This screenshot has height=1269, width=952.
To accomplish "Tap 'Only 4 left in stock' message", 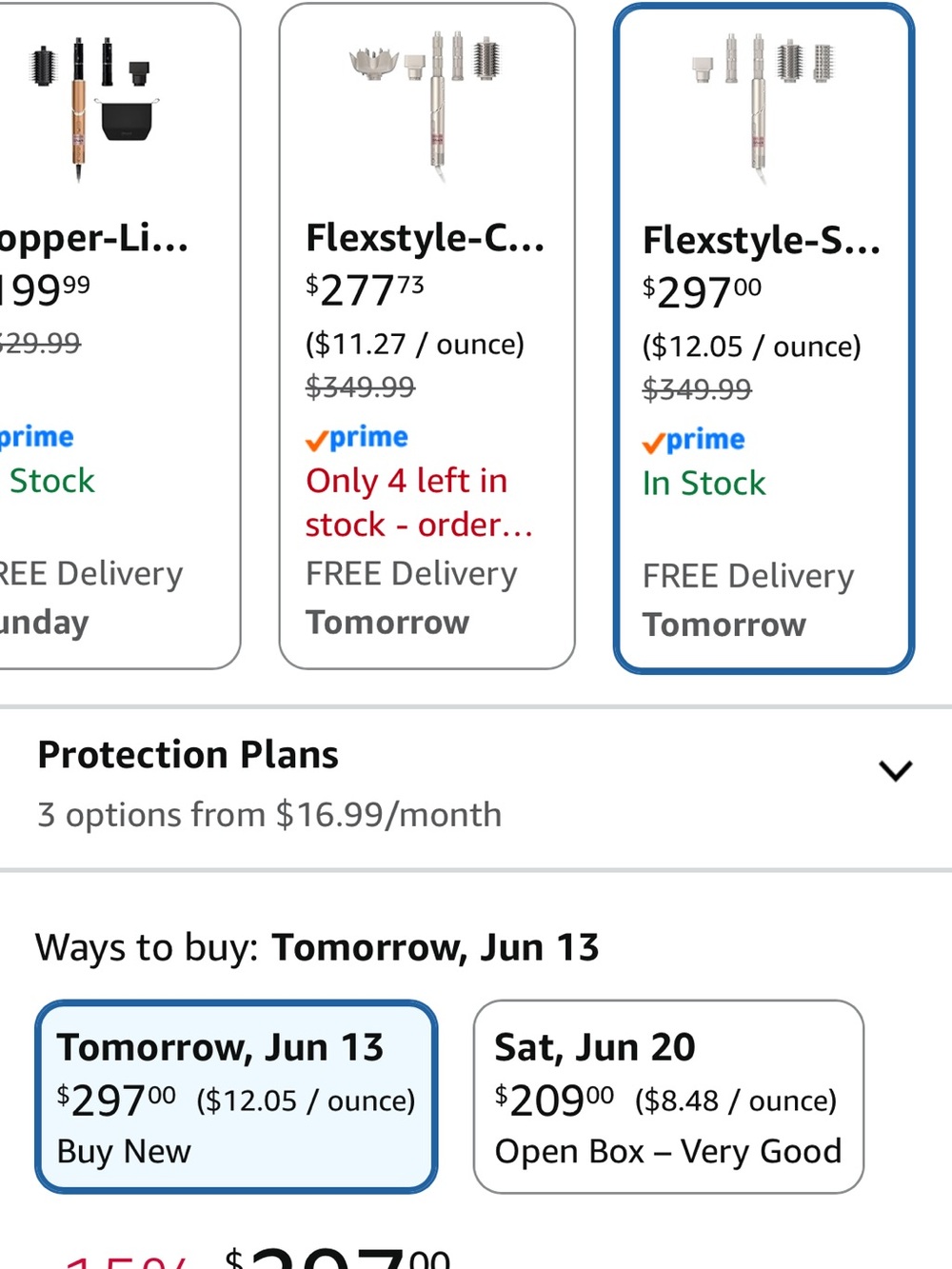I will pyautogui.click(x=419, y=503).
